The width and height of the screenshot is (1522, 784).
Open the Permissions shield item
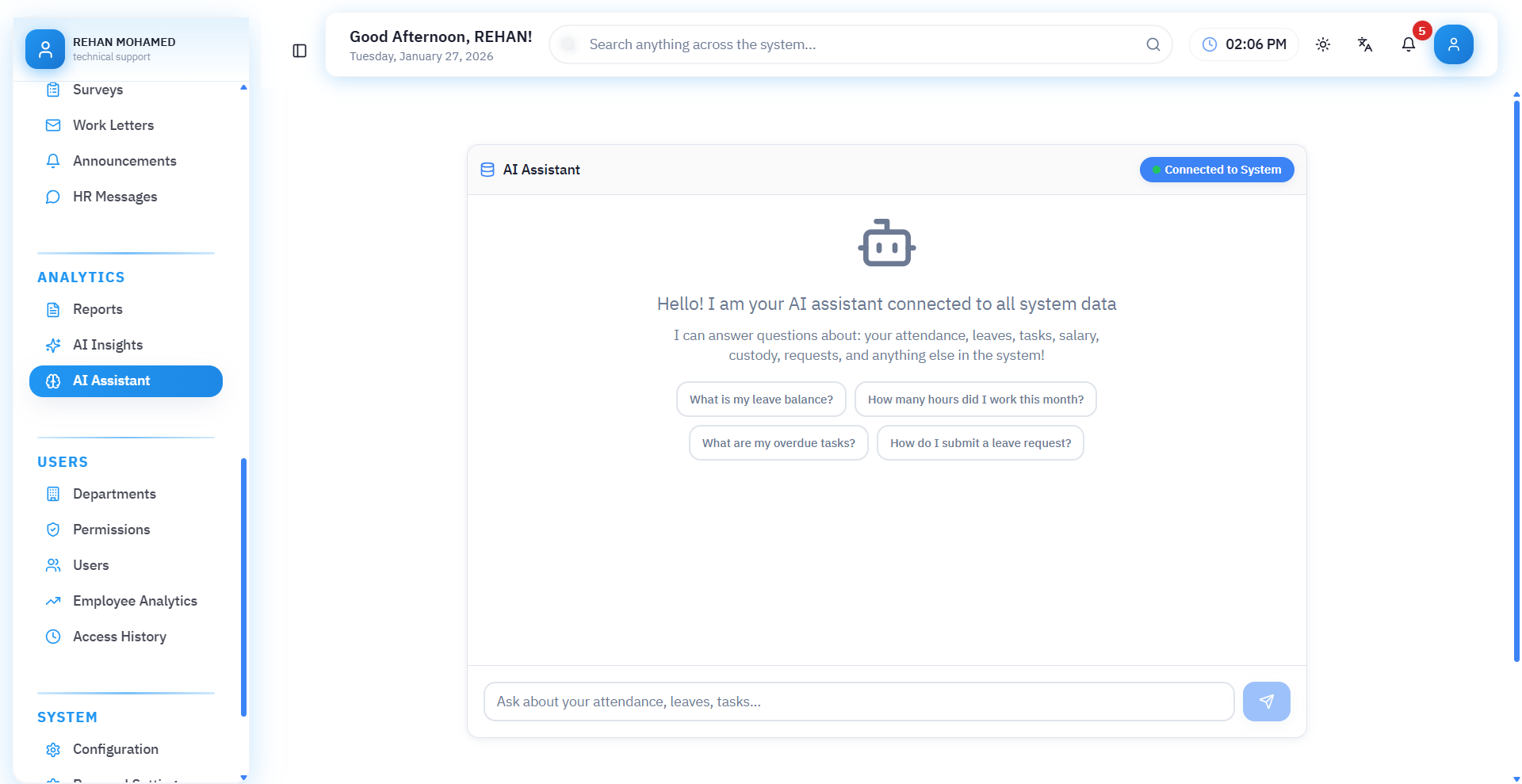click(111, 530)
